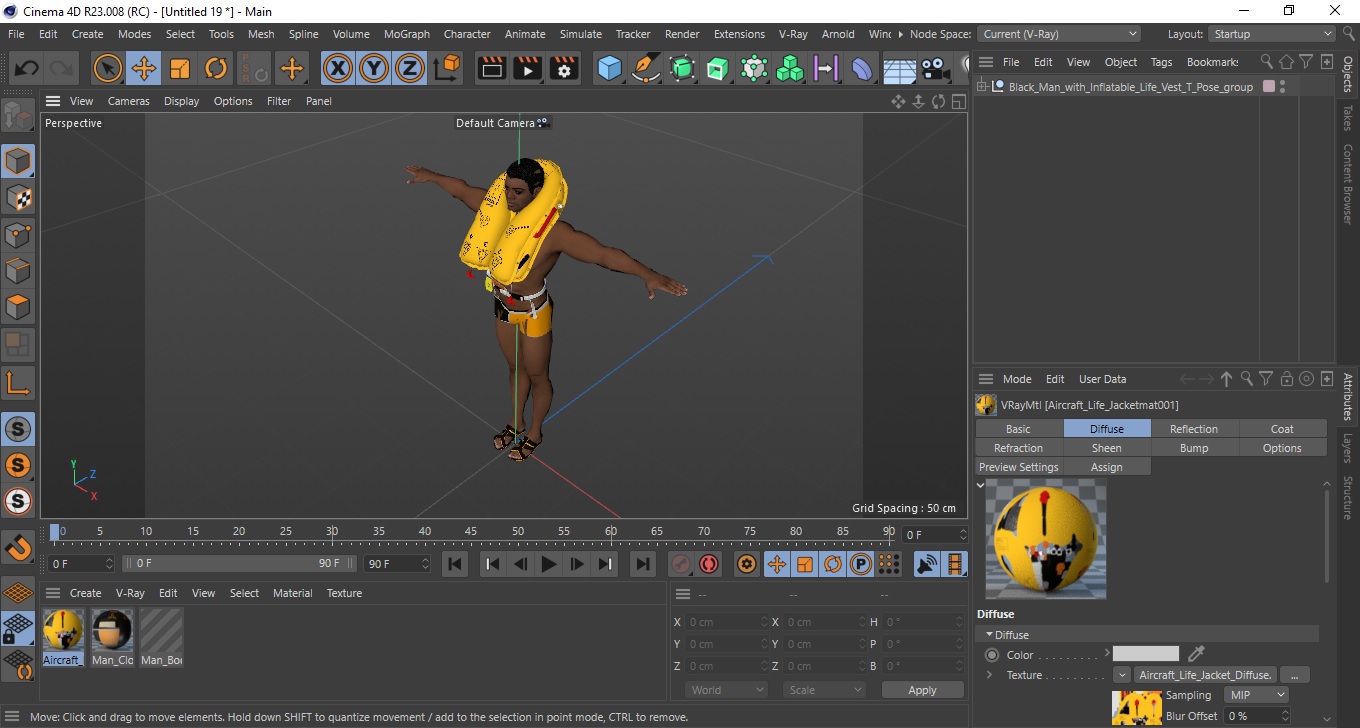Screen dimensions: 1360x728
Task: Click the Blur Offset value field
Action: 1257,716
